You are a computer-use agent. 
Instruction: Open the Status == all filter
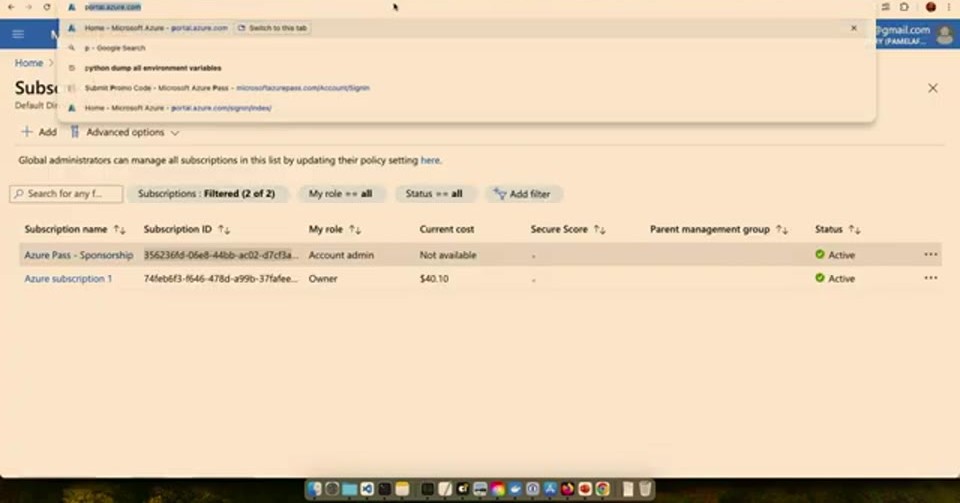[x=434, y=194]
